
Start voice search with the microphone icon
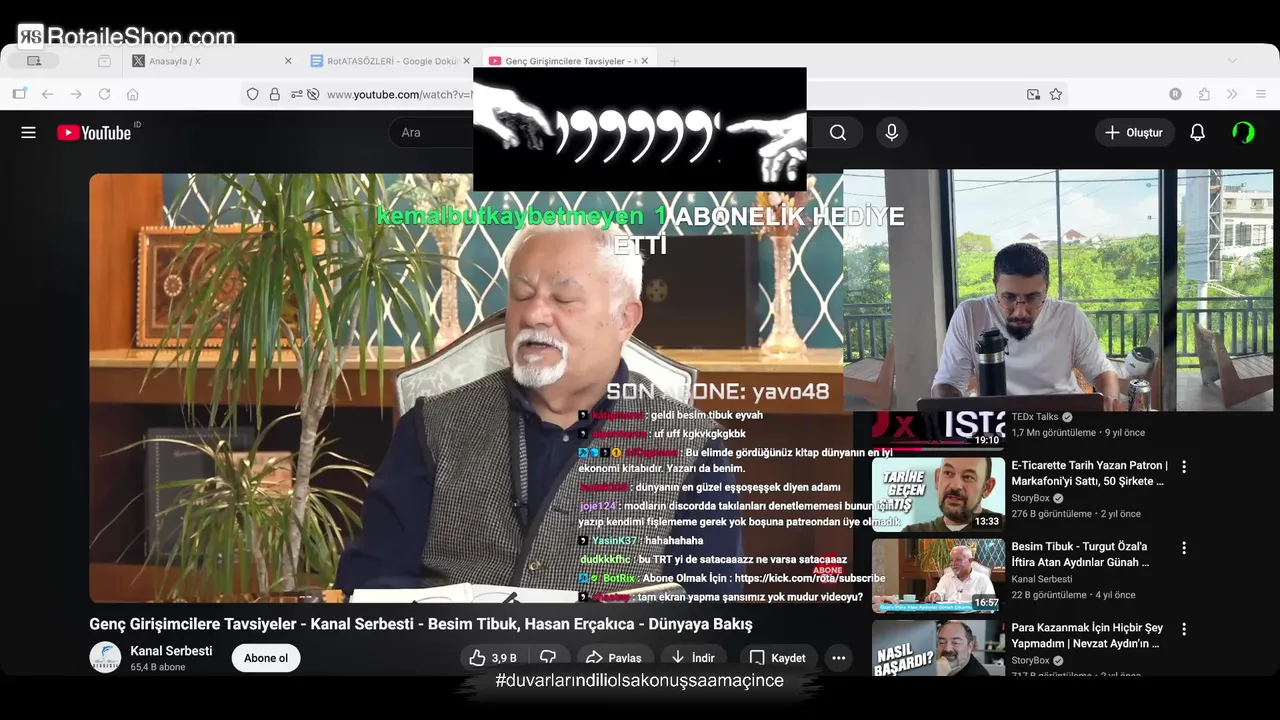891,132
